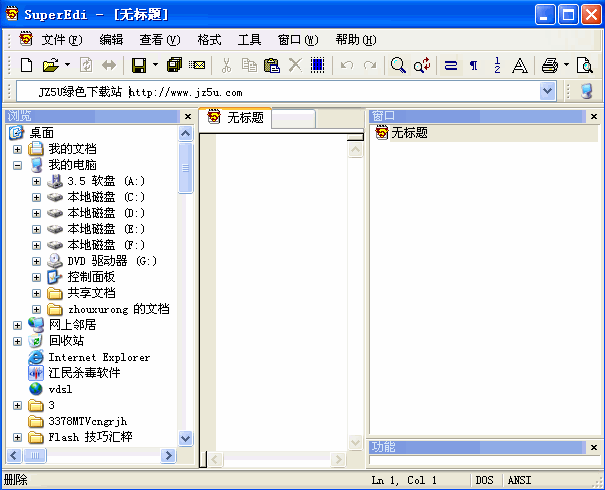Close the 功能 function panel
605x490 pixels.
(x=594, y=447)
